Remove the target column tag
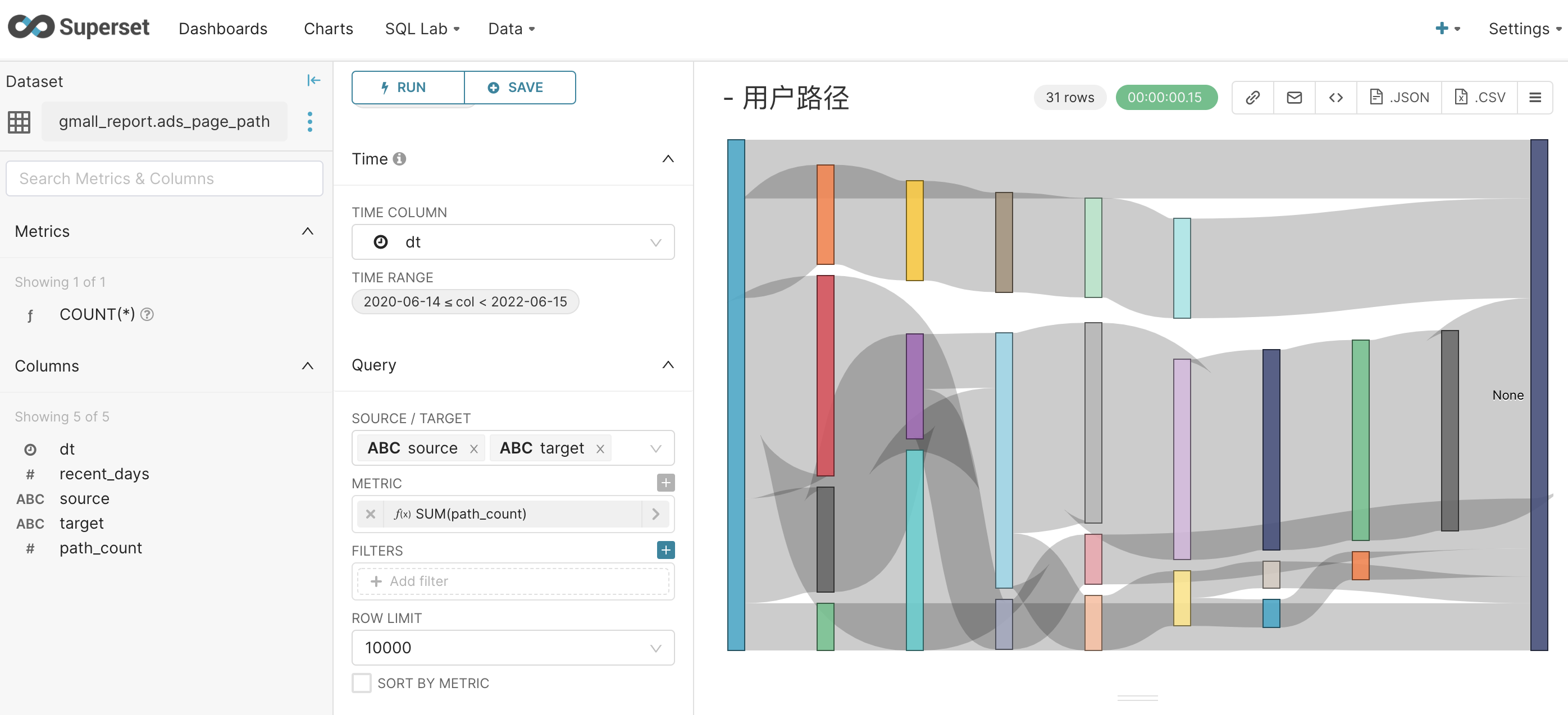The width and height of the screenshot is (1568, 715). (600, 449)
